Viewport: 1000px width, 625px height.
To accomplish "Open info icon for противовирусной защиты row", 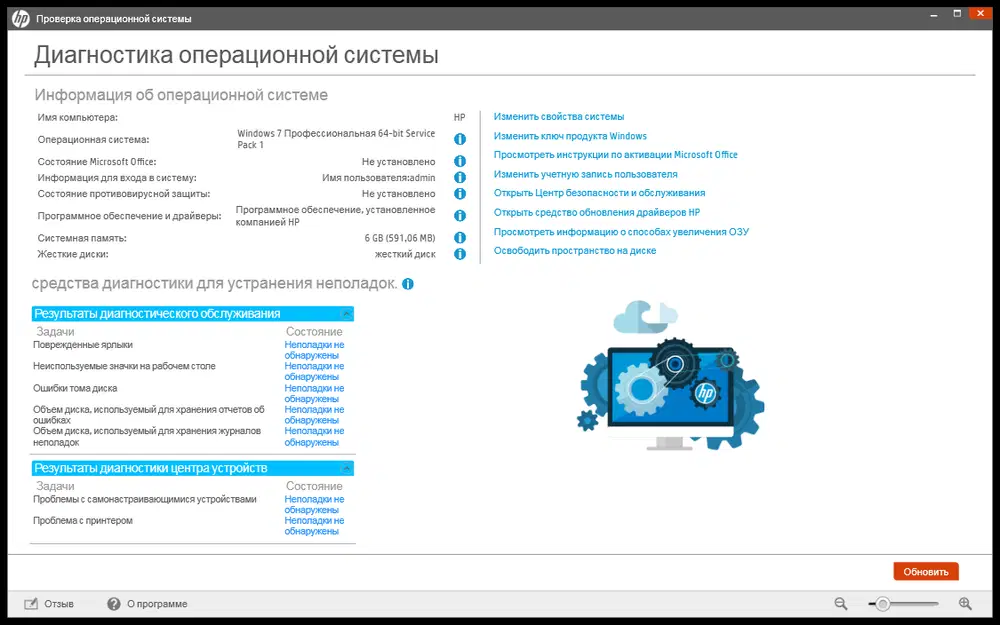I will 460,193.
